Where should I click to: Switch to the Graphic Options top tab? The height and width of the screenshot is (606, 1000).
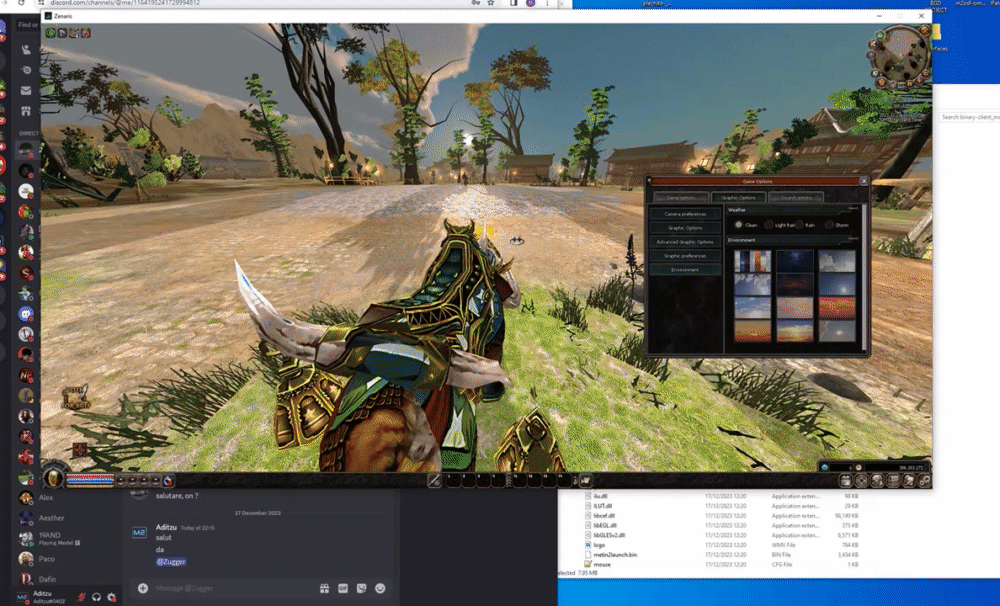(x=739, y=197)
